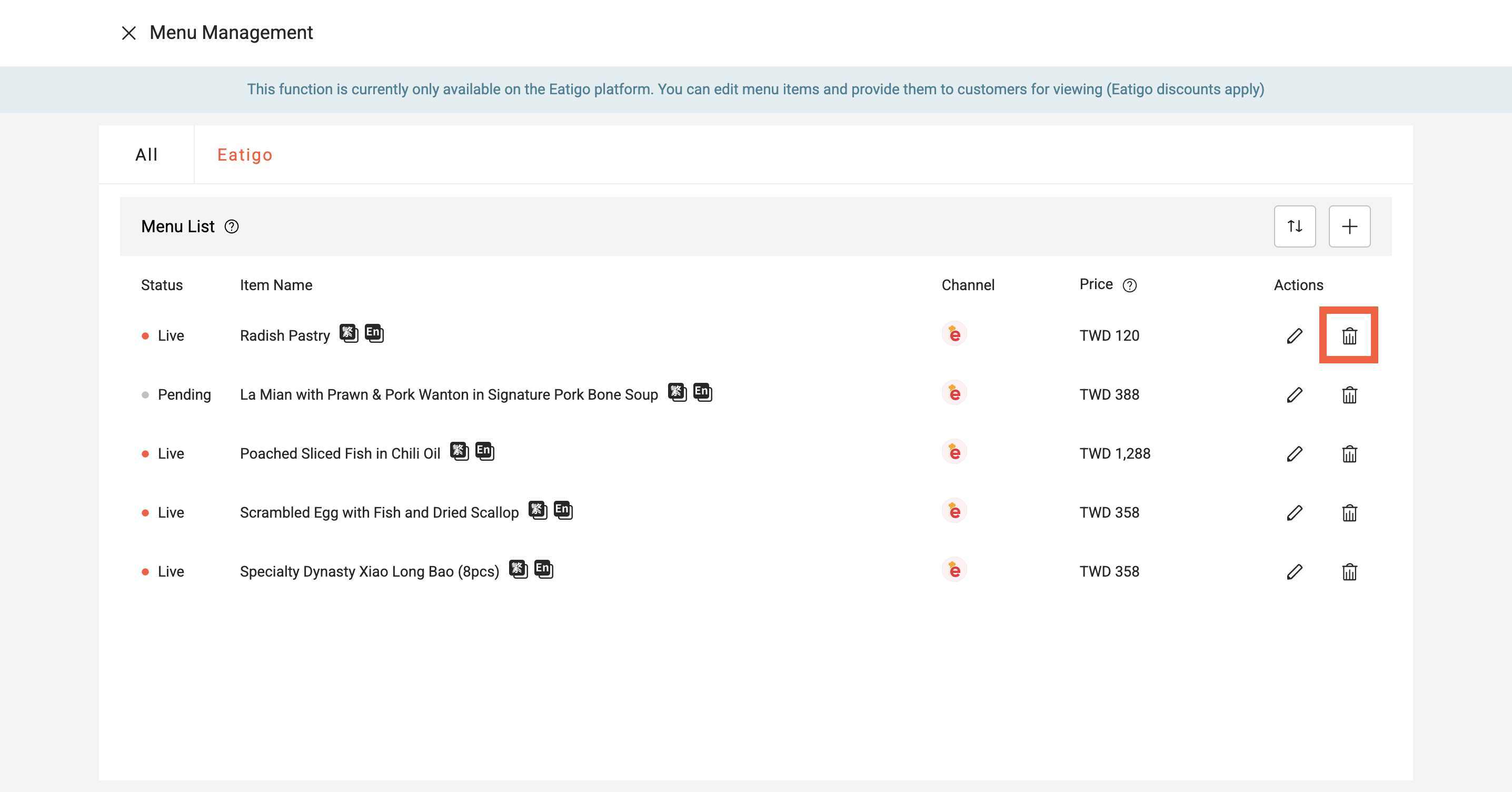The width and height of the screenshot is (1512, 792).
Task: Edit Poached Sliced Fish in Chili Oil
Action: pyautogui.click(x=1295, y=454)
